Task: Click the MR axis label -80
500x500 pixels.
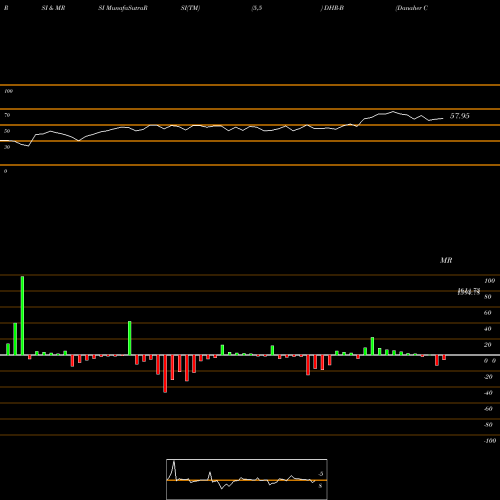Action: pyautogui.click(x=488, y=425)
